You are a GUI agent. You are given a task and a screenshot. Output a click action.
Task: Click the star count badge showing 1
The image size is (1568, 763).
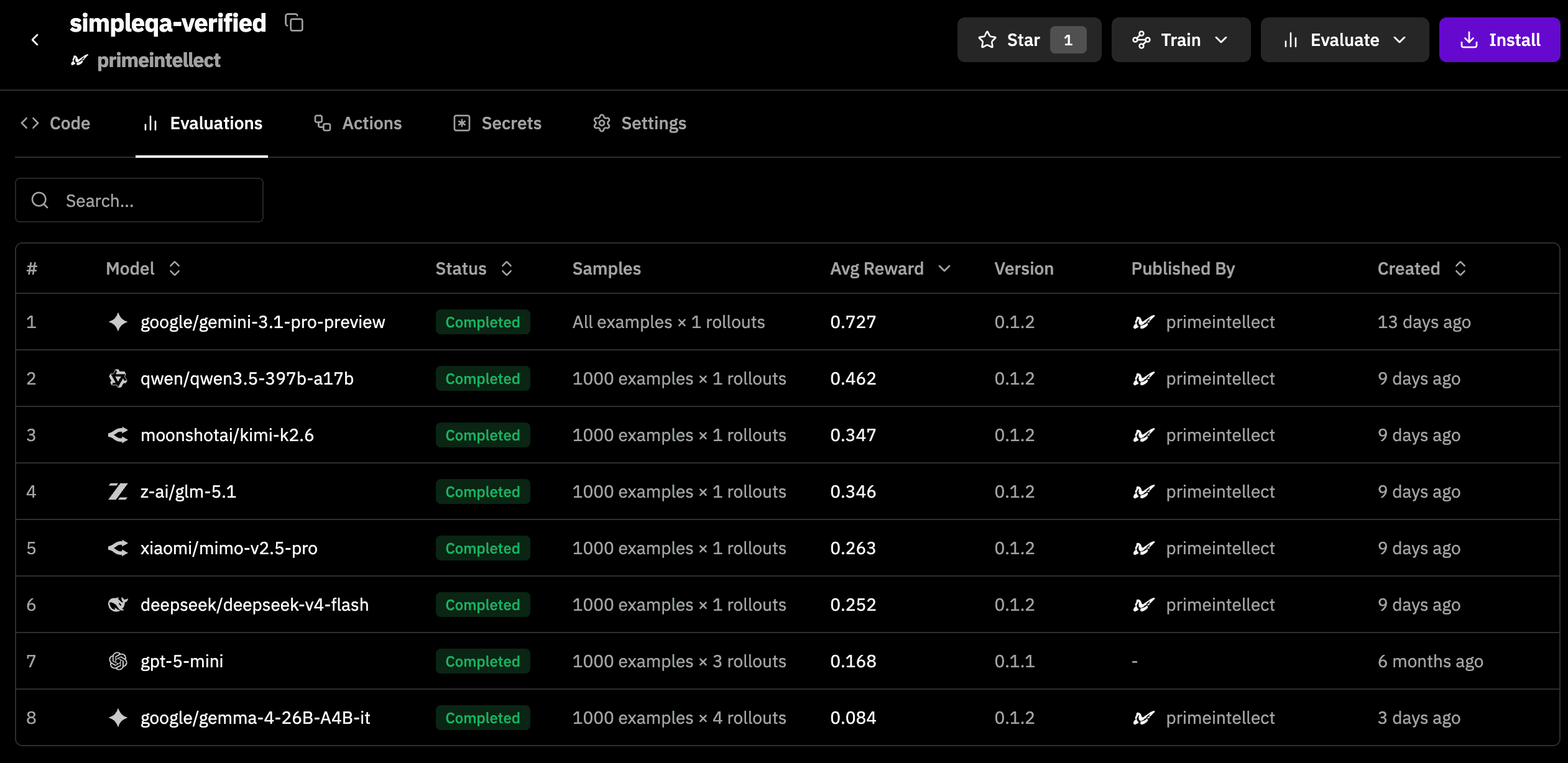point(1068,40)
